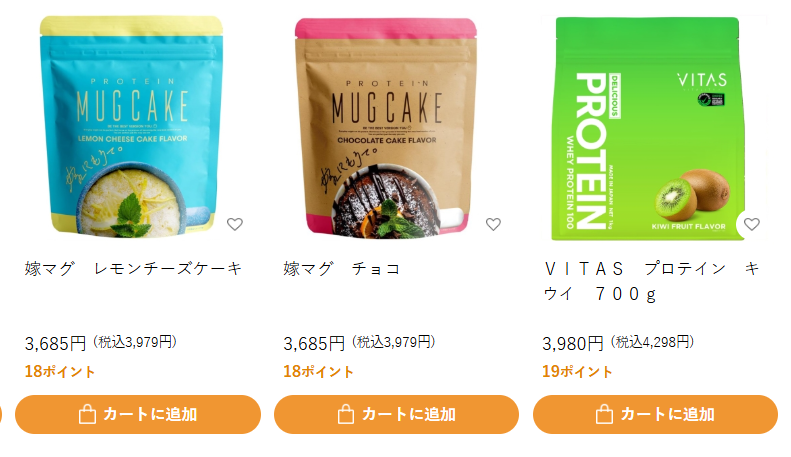Open lemon cheese cake flavor package image
The height and width of the screenshot is (457, 791).
pos(132,127)
